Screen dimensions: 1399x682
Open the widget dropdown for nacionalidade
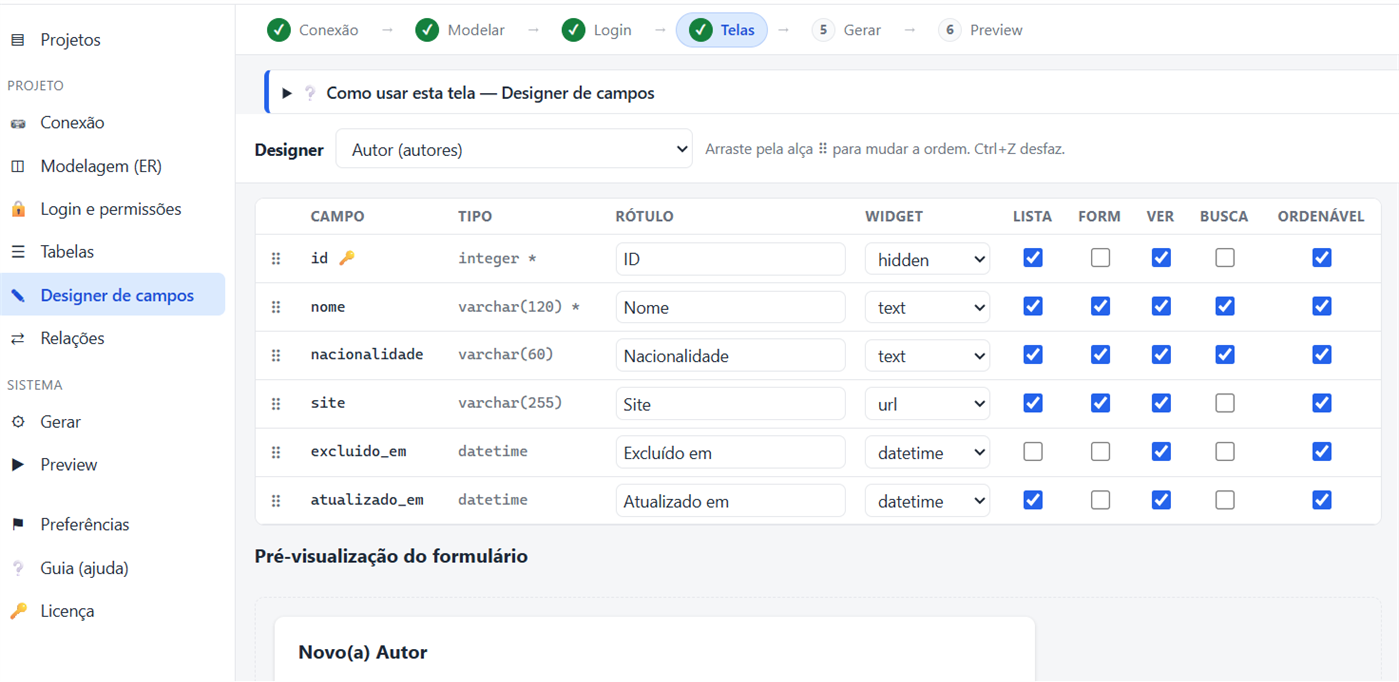pyautogui.click(x=927, y=355)
